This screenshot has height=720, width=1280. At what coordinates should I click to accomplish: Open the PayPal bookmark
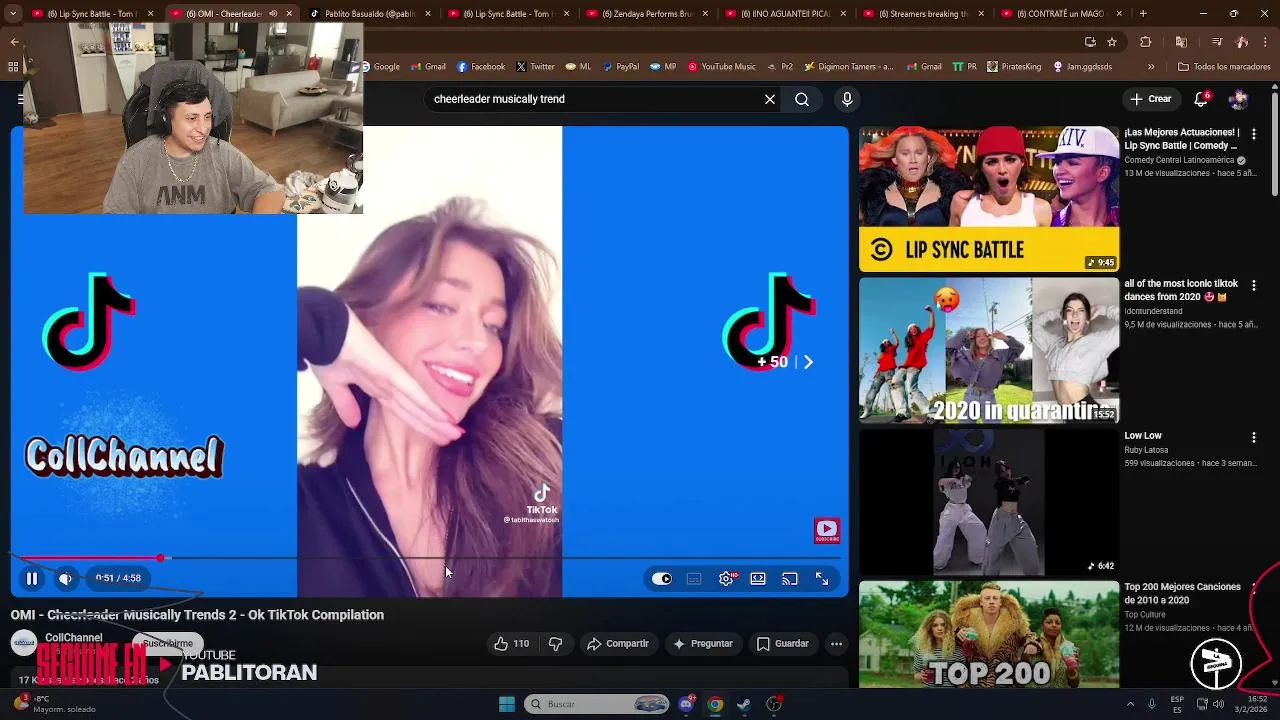pos(620,67)
